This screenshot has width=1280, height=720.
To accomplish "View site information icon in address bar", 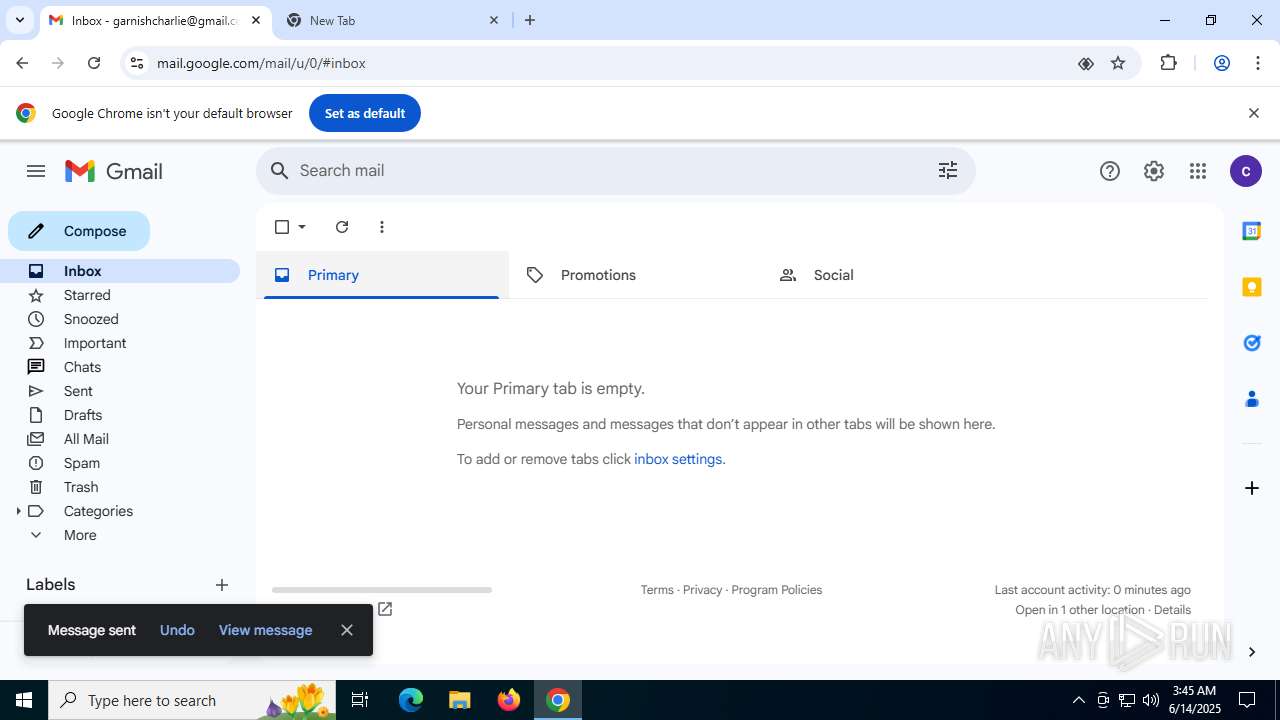I will pos(137,63).
